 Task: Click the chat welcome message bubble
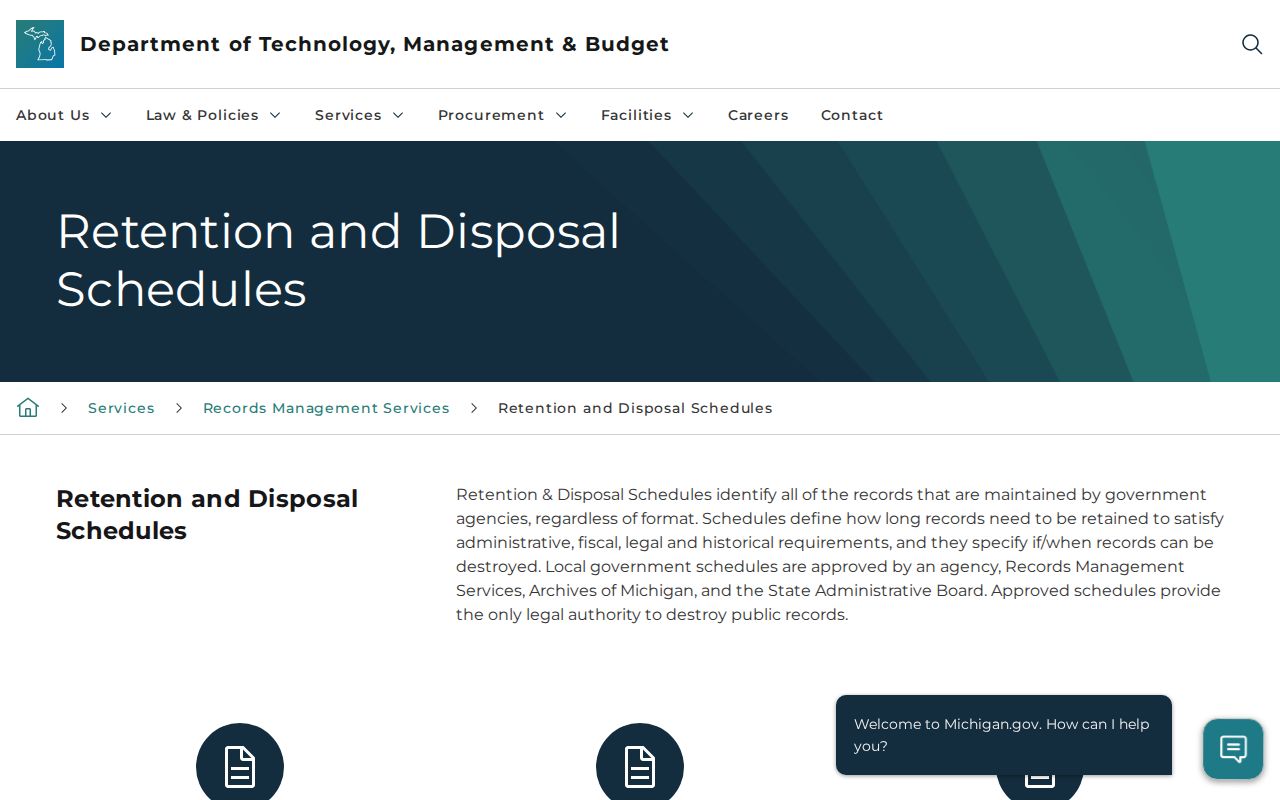(x=1004, y=735)
